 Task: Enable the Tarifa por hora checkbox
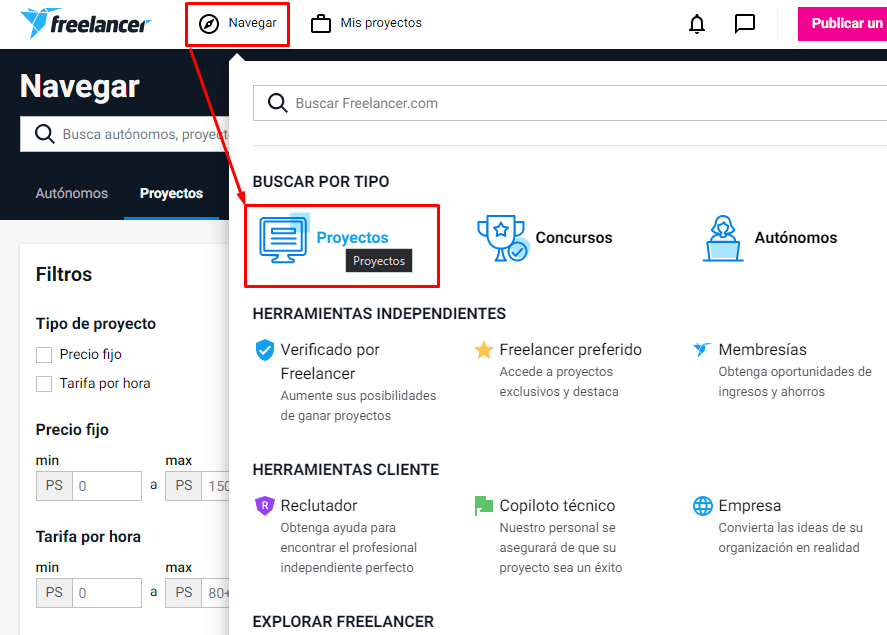44,384
